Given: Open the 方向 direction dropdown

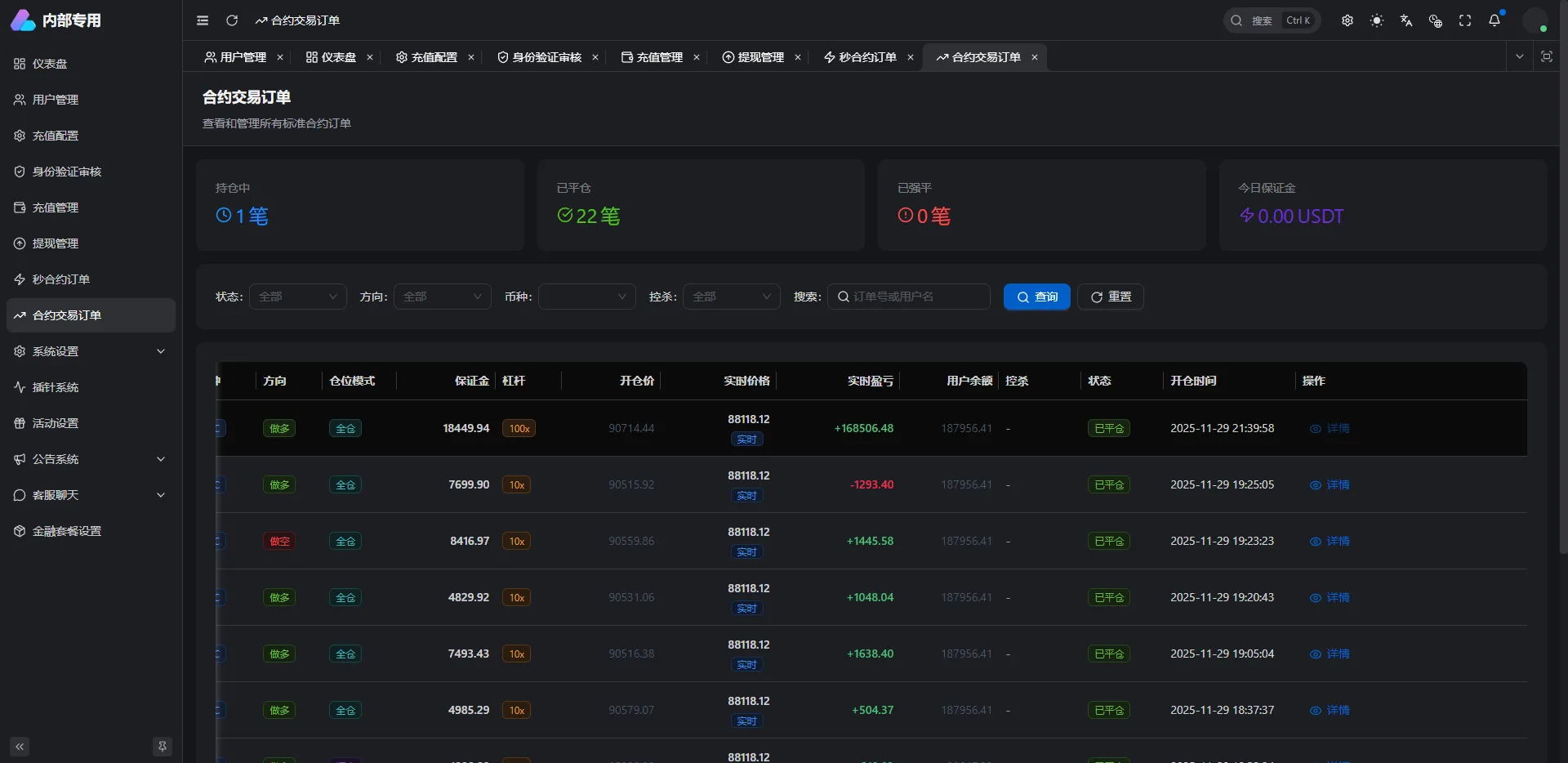Looking at the screenshot, I should 442,297.
